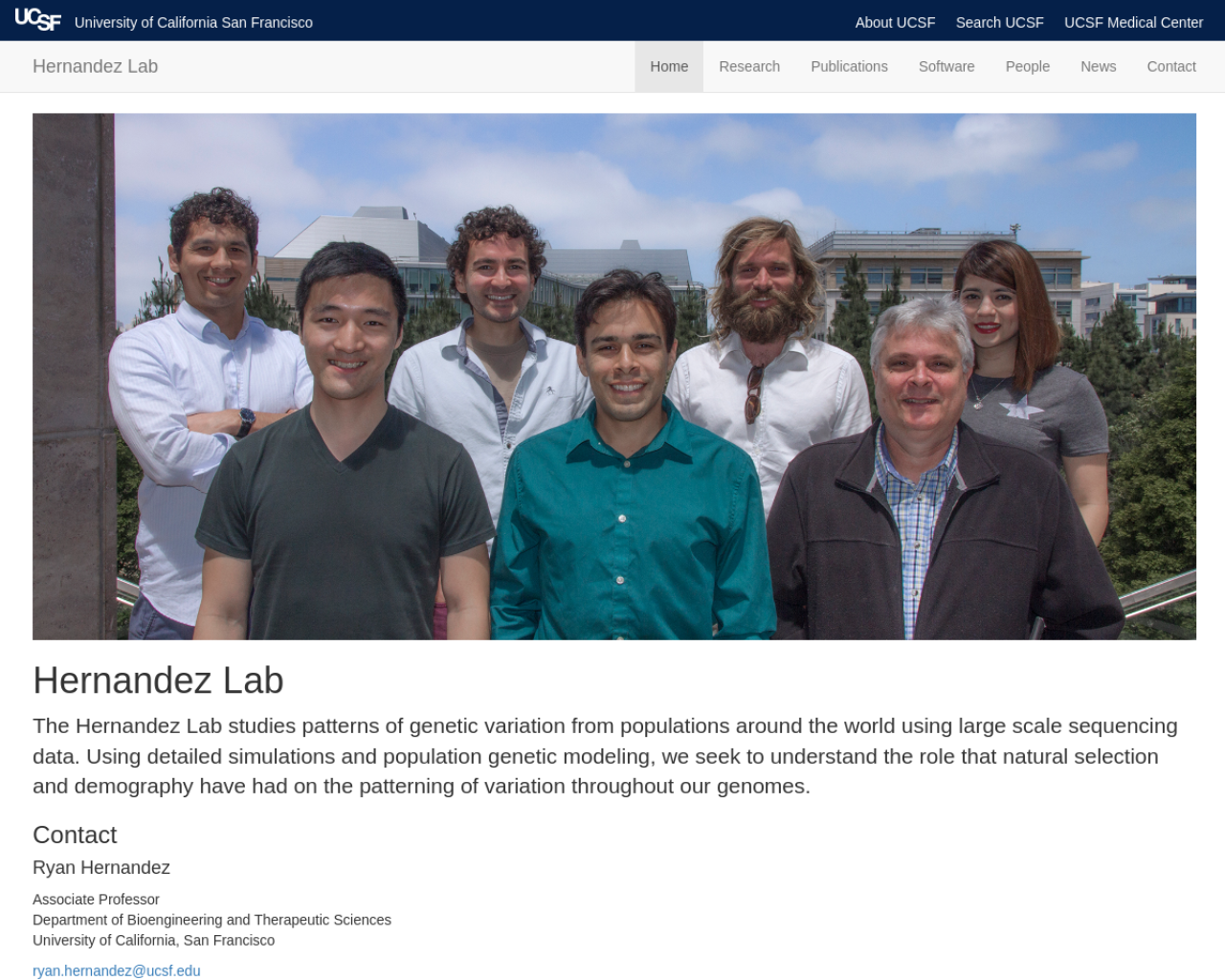The height and width of the screenshot is (980, 1225).
Task: Click the Department of Bioengineering text line
Action: (212, 920)
